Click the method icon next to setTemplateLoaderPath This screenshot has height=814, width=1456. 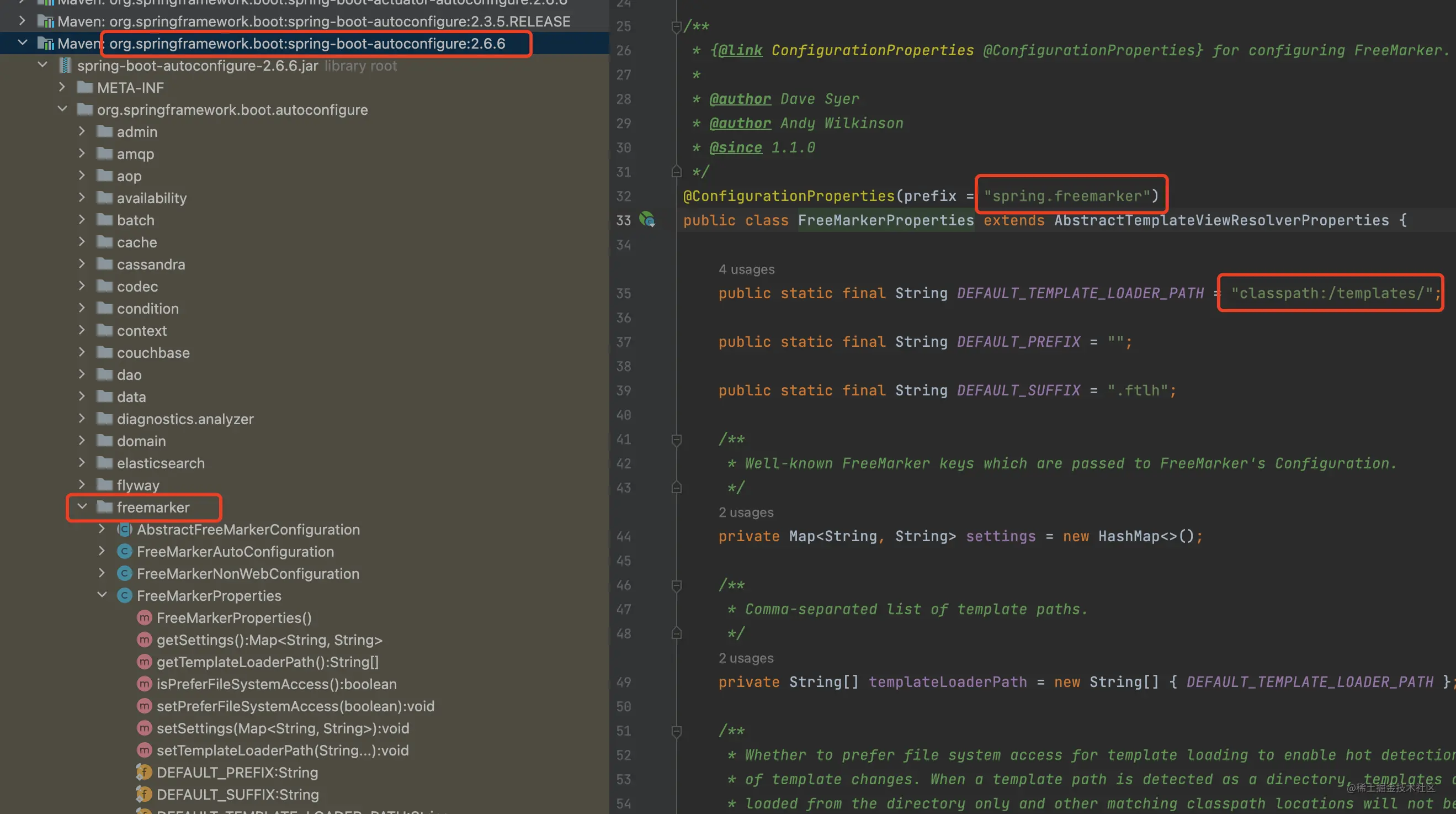tap(145, 750)
